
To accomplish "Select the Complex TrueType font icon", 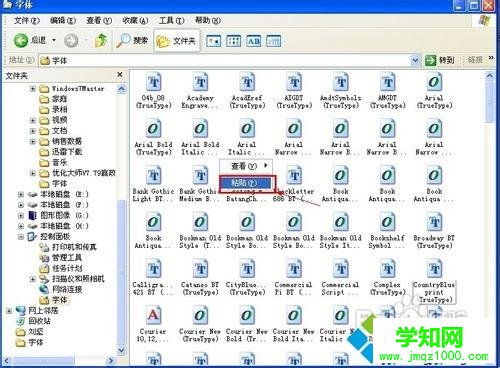I will (x=387, y=269).
